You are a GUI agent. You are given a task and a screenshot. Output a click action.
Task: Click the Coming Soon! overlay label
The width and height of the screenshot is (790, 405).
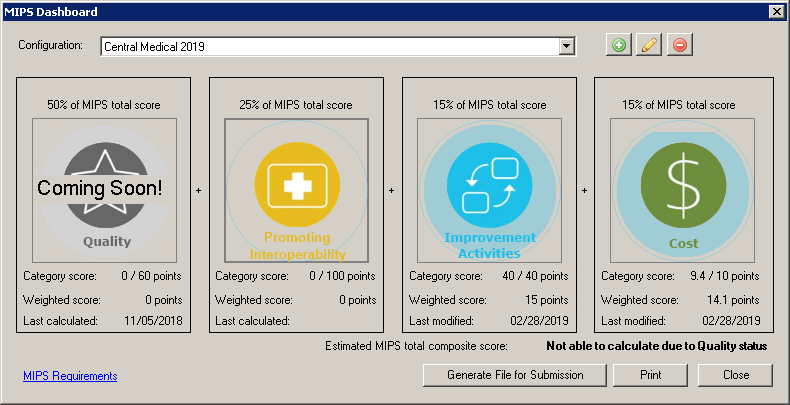[x=100, y=188]
